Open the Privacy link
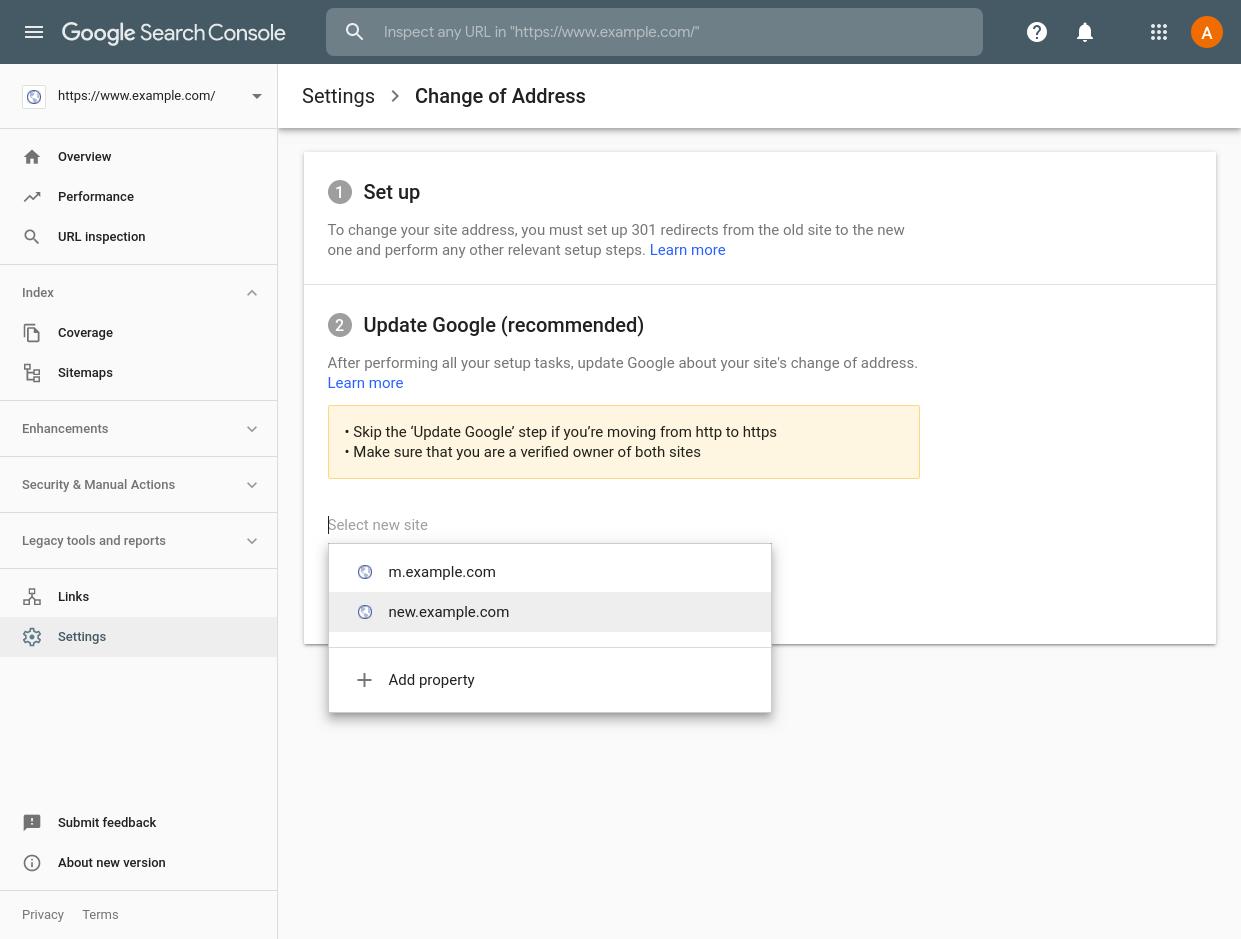Image resolution: width=1241 pixels, height=939 pixels. [43, 914]
